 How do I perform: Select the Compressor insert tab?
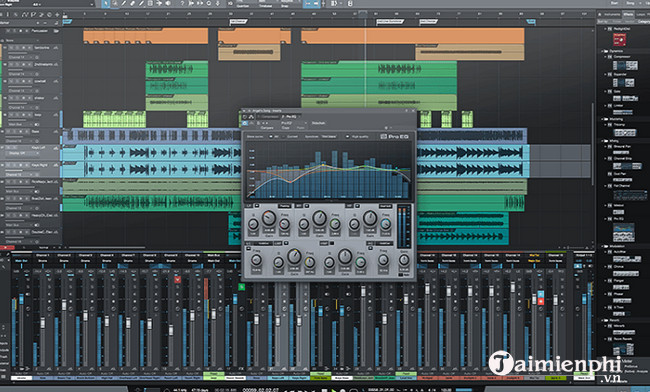[x=269, y=117]
